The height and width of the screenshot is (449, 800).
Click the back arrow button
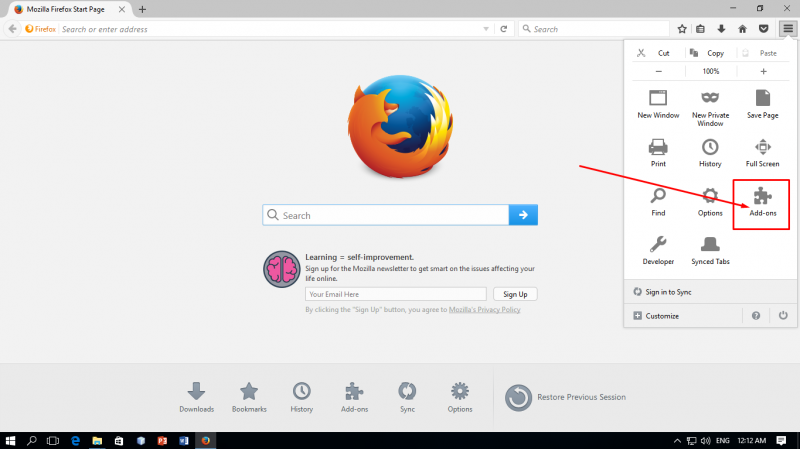click(12, 29)
